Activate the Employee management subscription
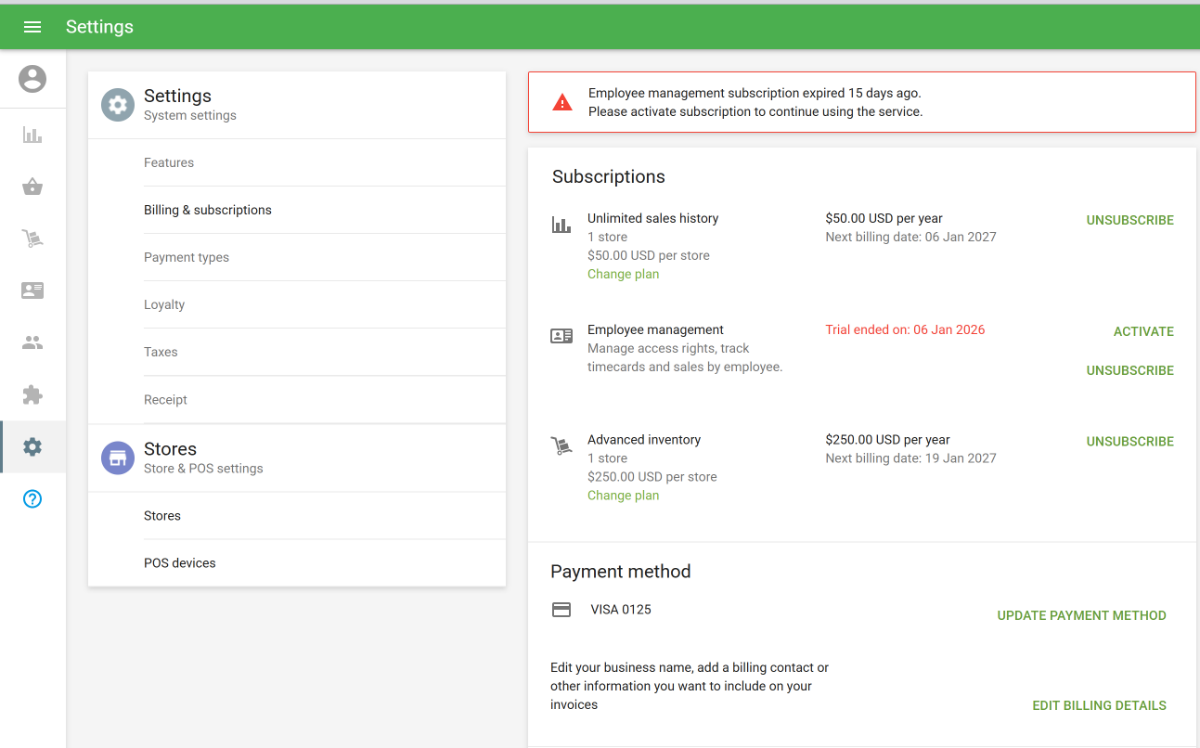This screenshot has height=748, width=1200. 1143,332
